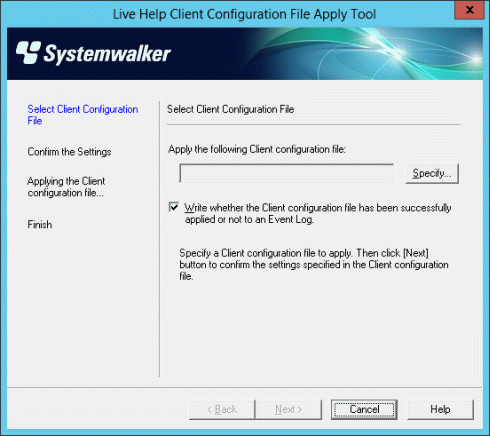Click 'Apply the following Client configuration file:' label
The height and width of the screenshot is (436, 490).
click(257, 149)
